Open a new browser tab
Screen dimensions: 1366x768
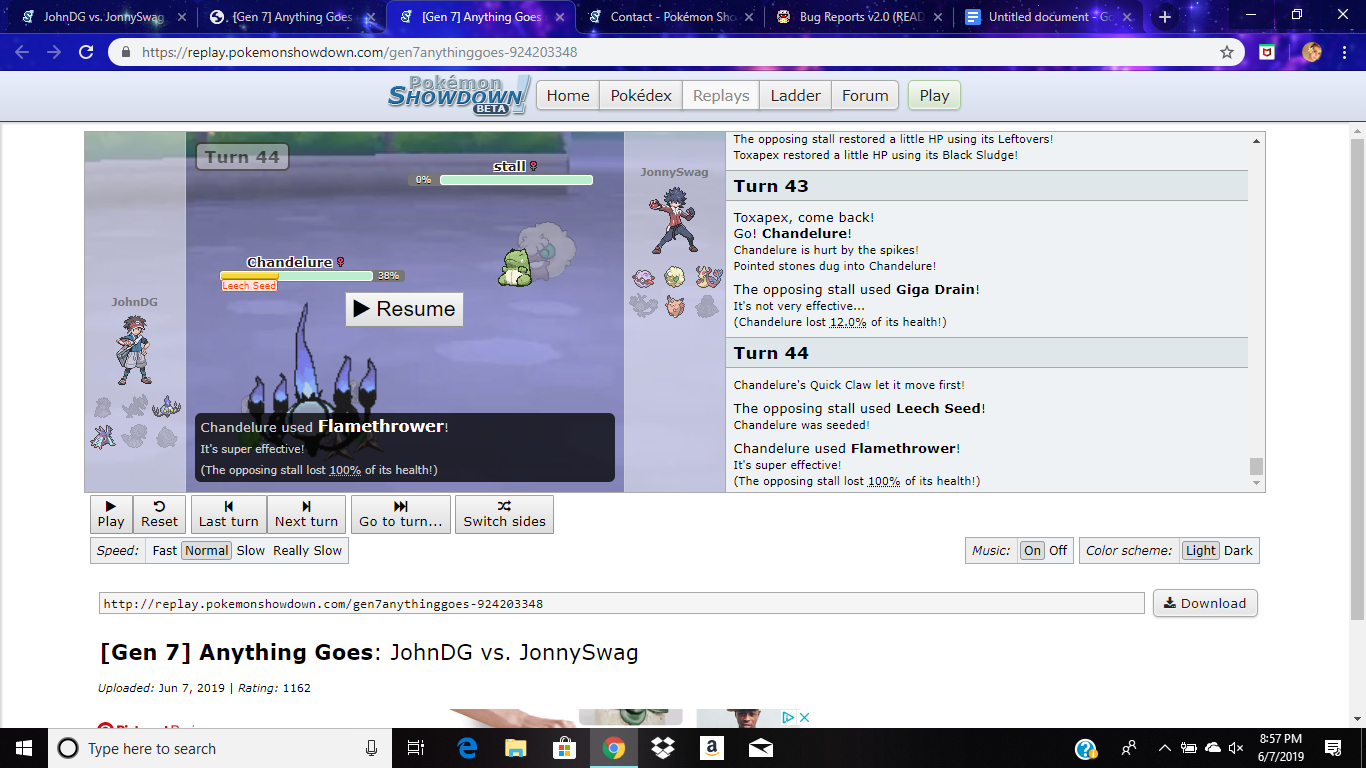[1164, 17]
